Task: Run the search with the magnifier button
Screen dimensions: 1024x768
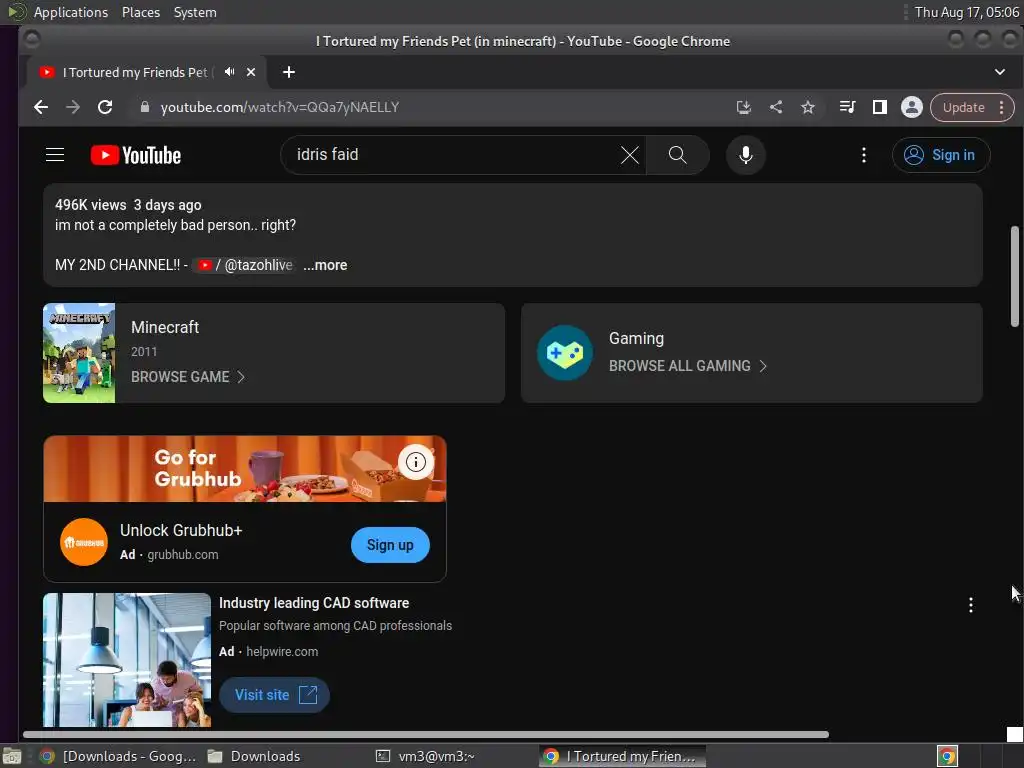Action: (677, 155)
